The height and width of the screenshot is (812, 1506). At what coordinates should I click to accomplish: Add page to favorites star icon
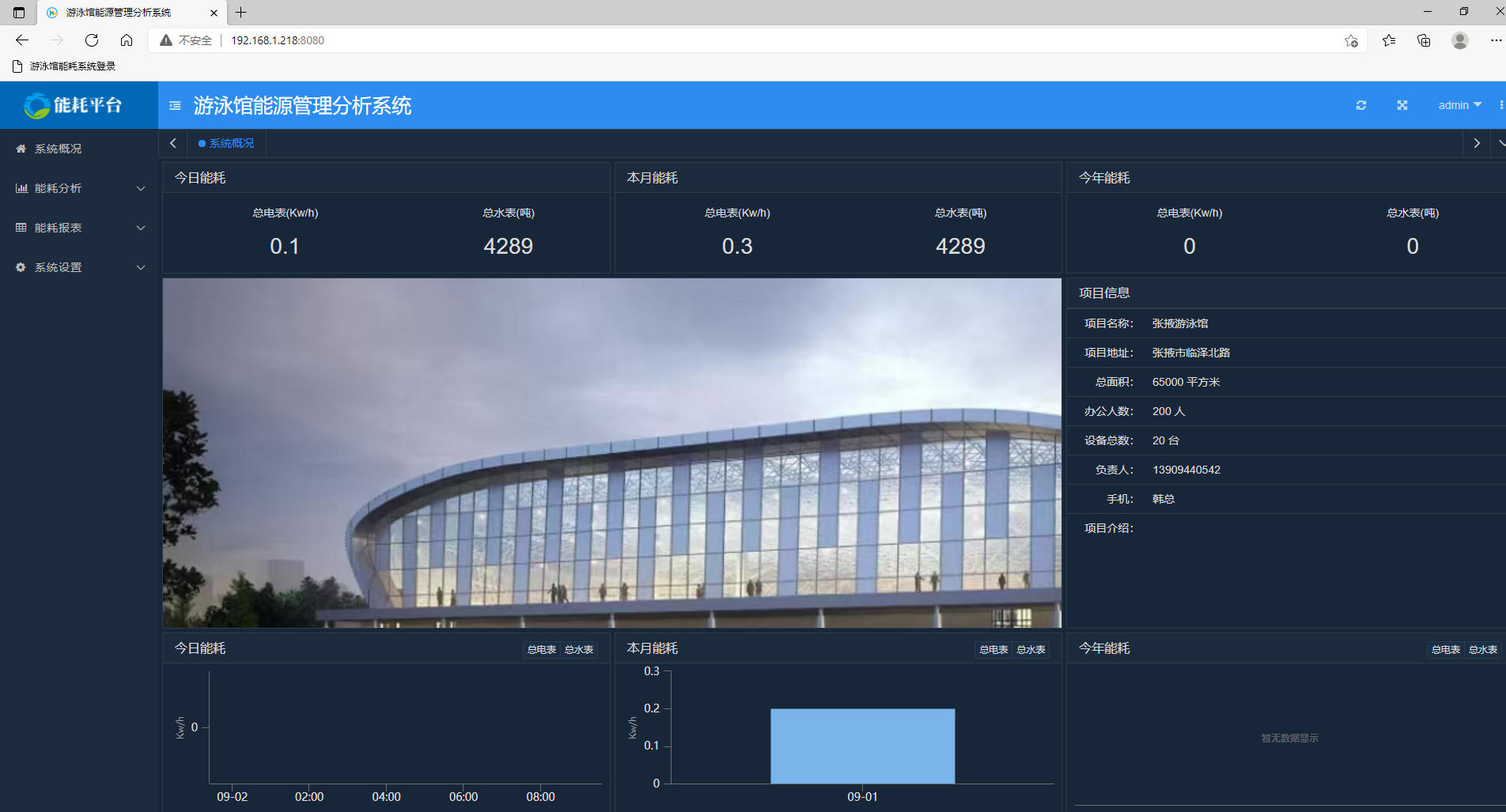coord(1351,40)
